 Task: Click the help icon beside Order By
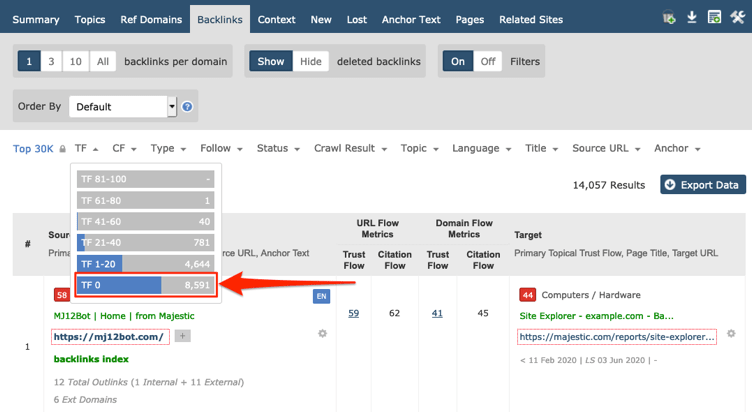(x=187, y=107)
